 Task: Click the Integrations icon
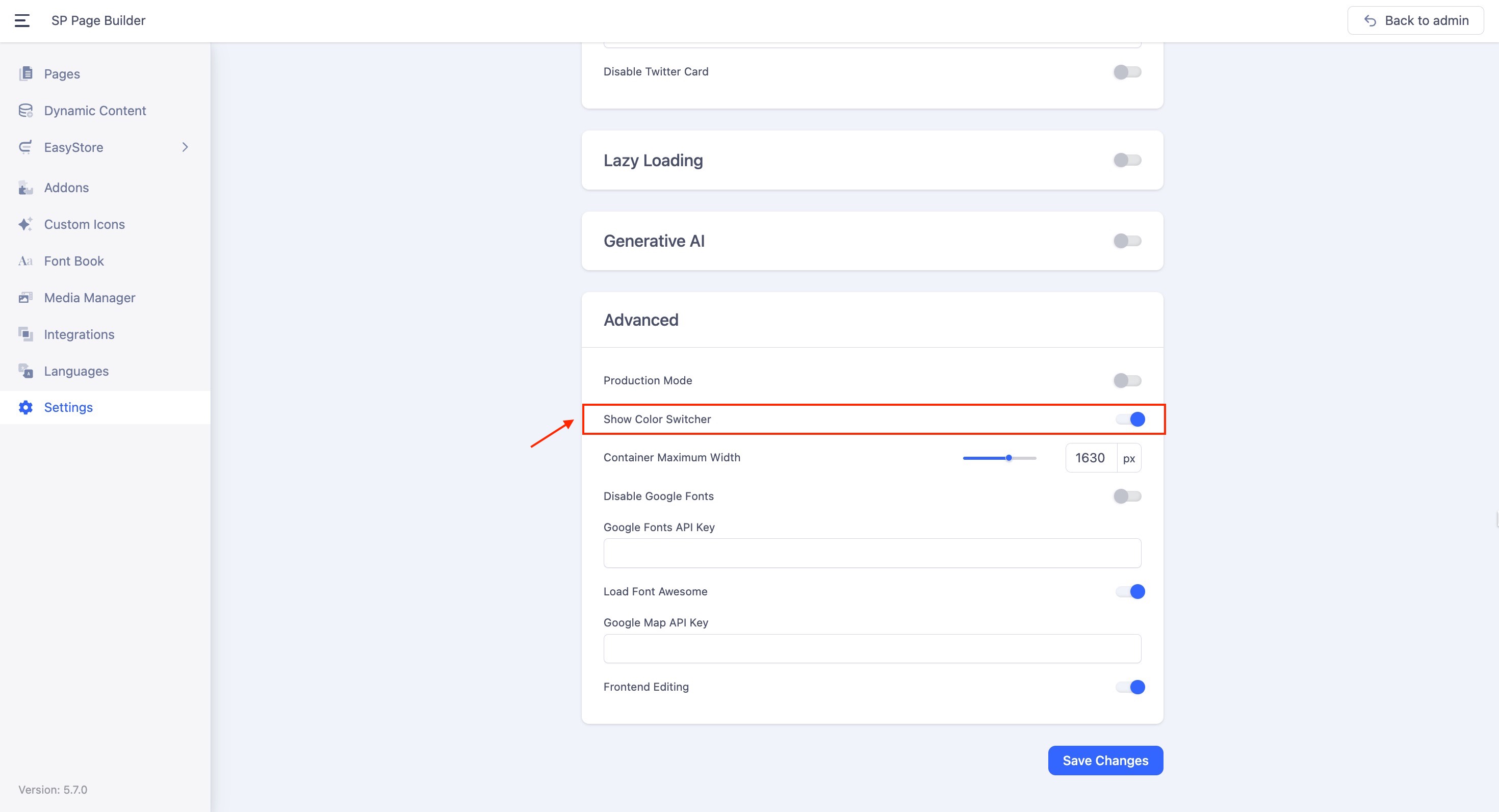(25, 334)
